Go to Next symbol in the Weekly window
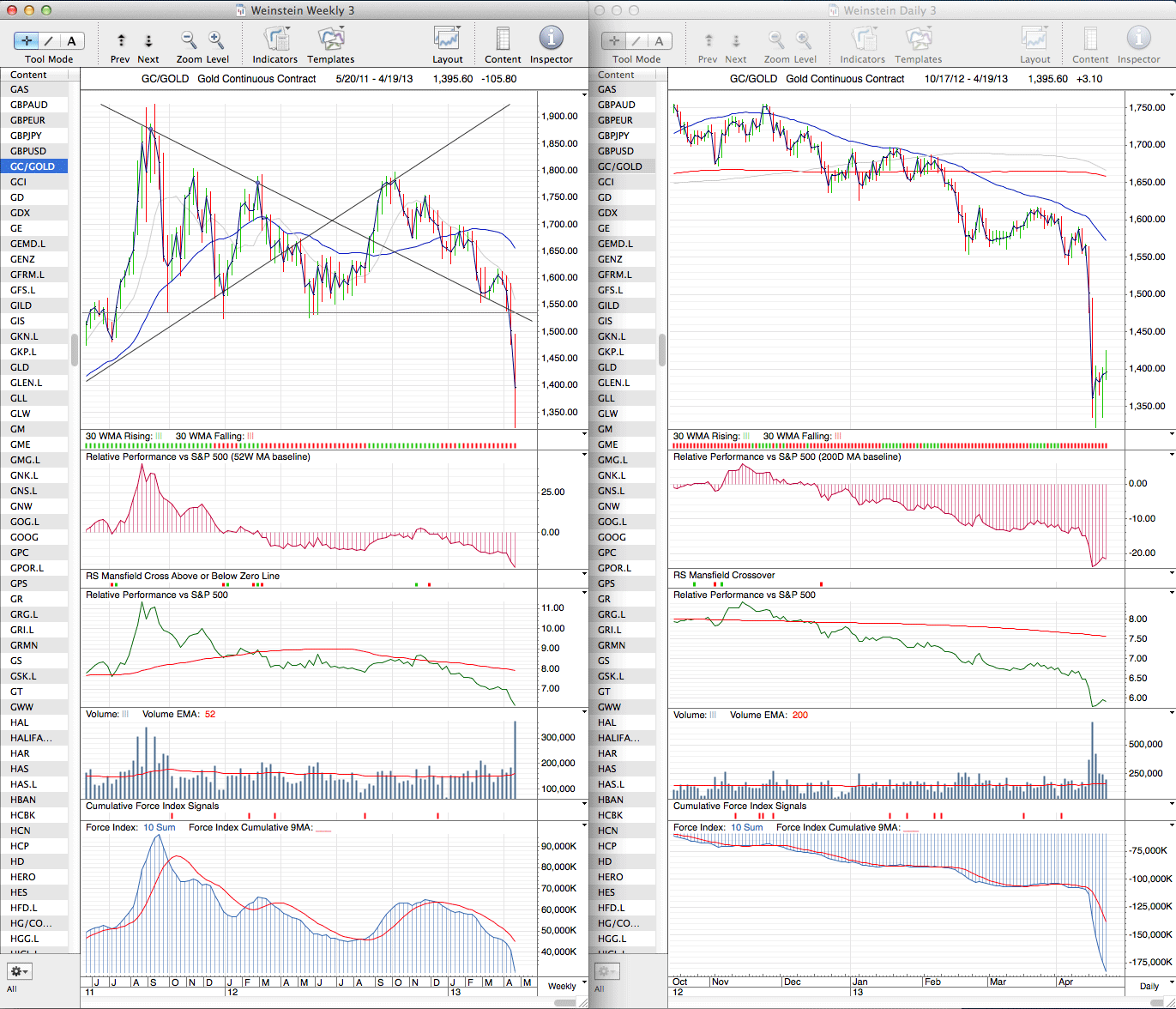1176x1009 pixels. (x=148, y=40)
